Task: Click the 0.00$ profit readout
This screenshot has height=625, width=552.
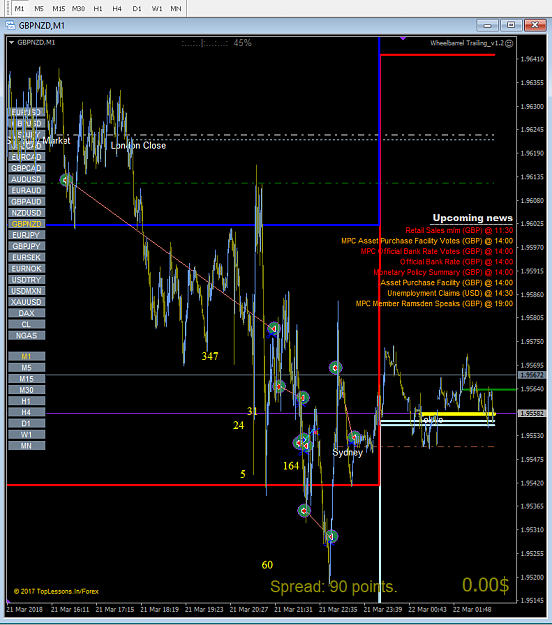Action: (x=485, y=585)
